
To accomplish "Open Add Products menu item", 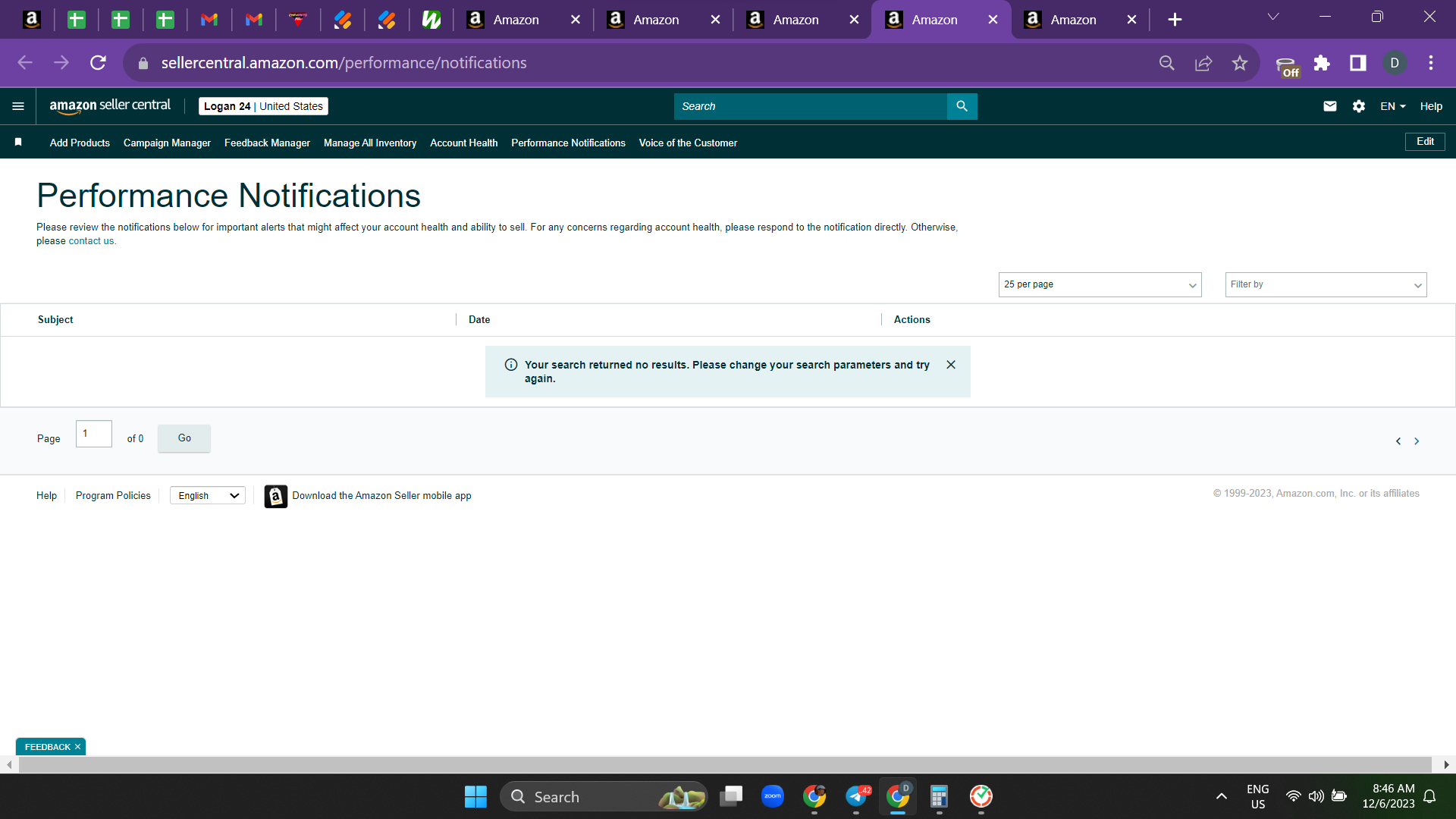I will 80,143.
